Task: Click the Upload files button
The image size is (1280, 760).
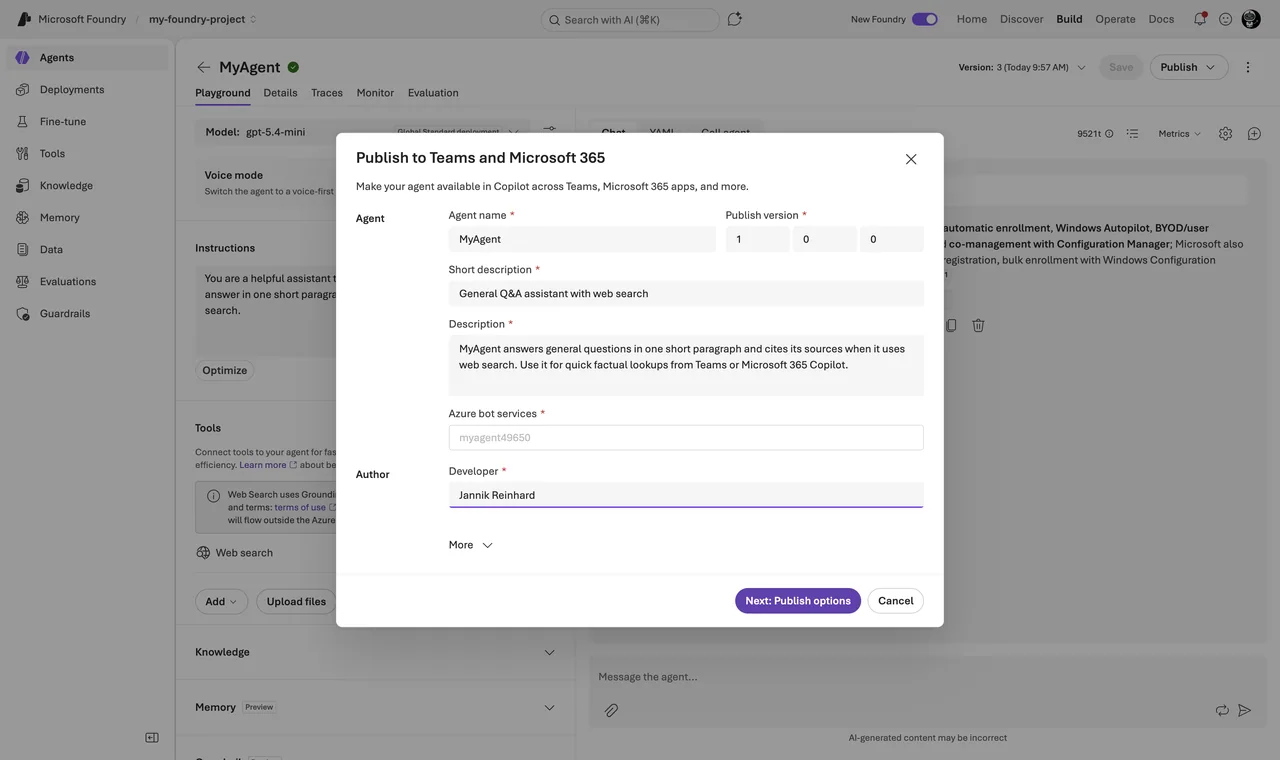Action: [x=296, y=601]
